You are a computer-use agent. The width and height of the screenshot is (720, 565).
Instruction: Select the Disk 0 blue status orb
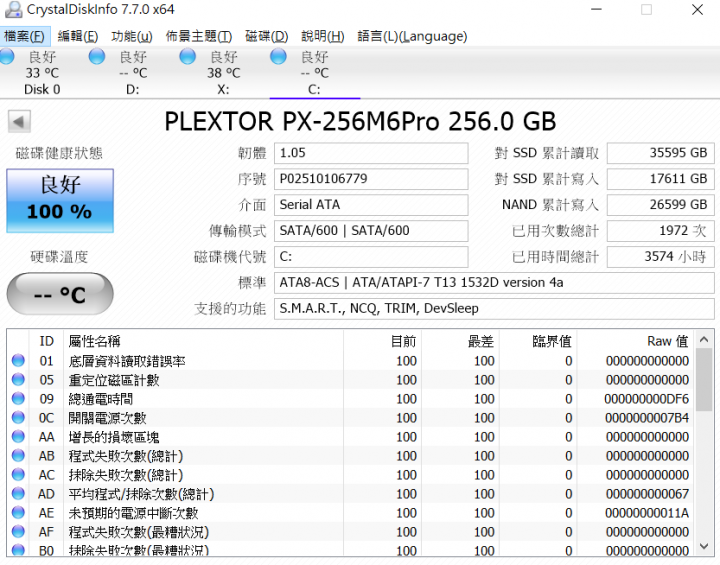tap(6, 56)
